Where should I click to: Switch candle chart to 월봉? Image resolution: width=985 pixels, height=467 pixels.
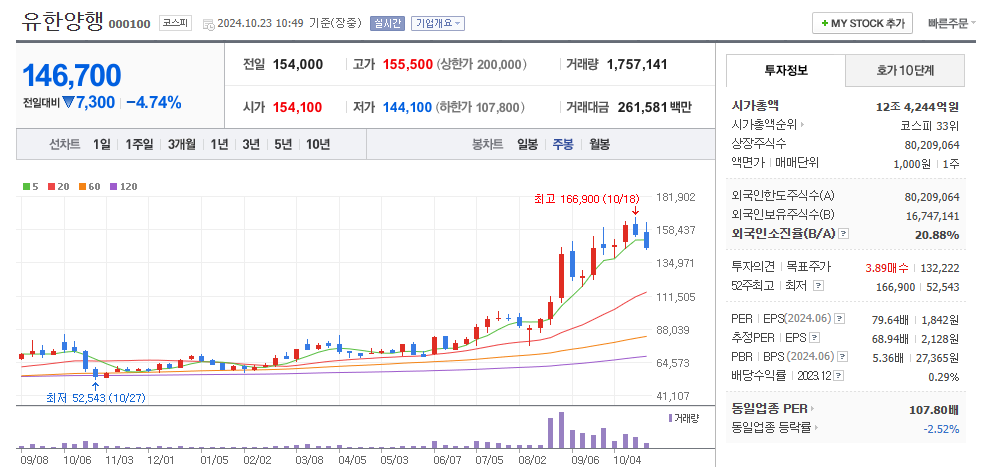point(599,144)
